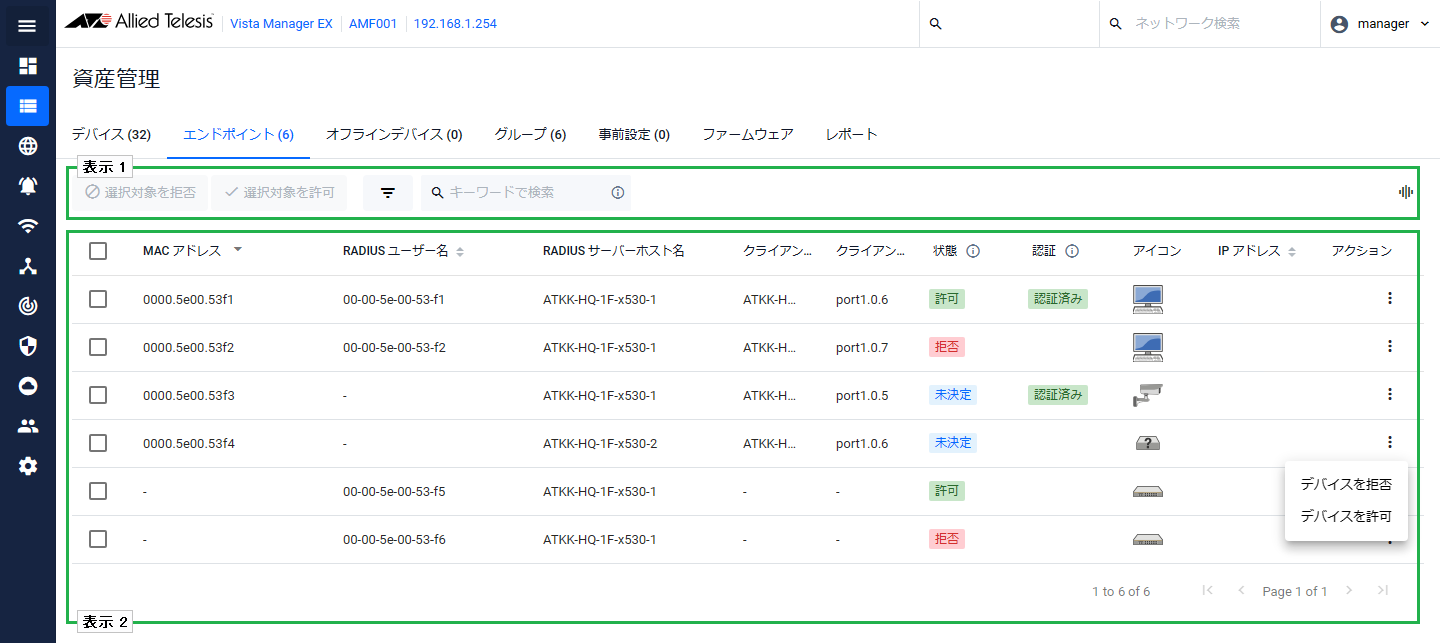
Task: Open action menu for 0000.5e00.53f2 row
Action: pyautogui.click(x=1389, y=347)
